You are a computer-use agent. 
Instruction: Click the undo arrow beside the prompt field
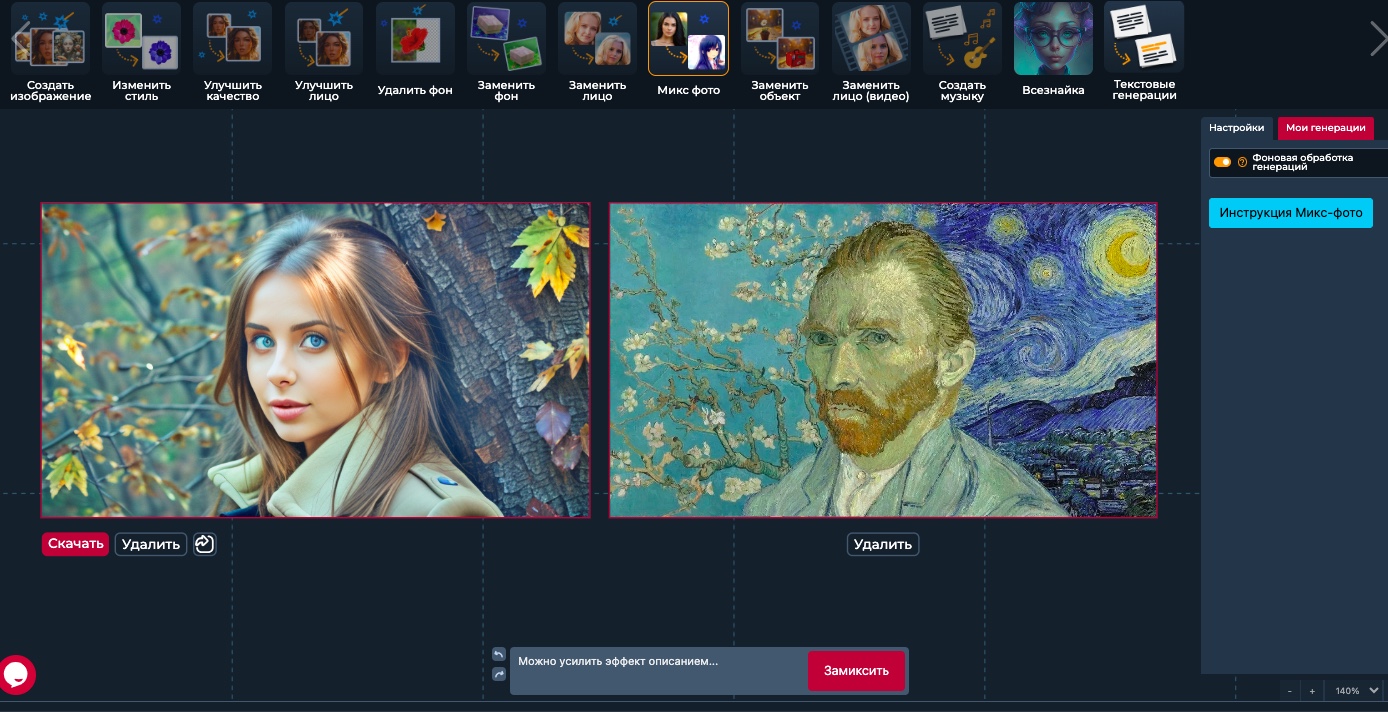point(499,655)
